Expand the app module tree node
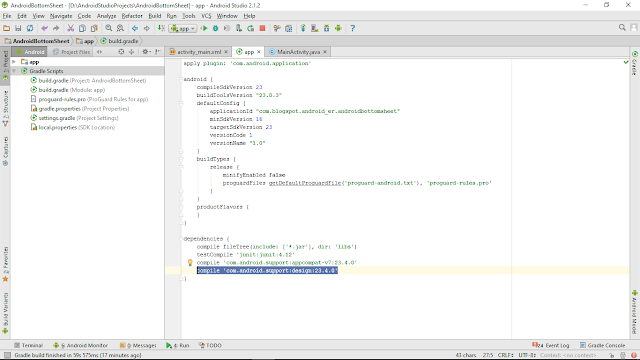The width and height of the screenshot is (640, 360). point(14,62)
